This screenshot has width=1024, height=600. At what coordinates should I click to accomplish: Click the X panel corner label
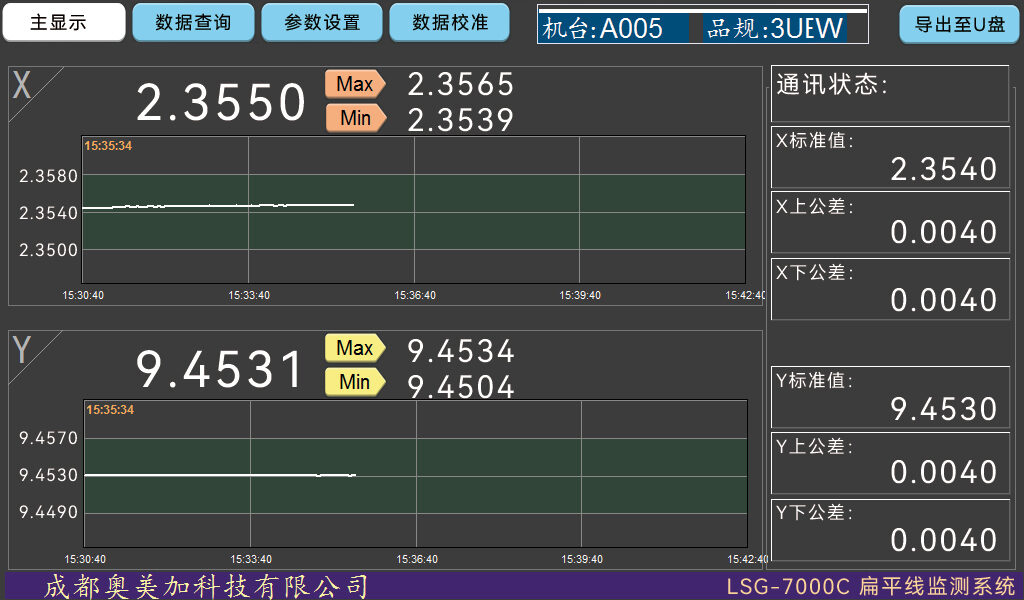(22, 85)
